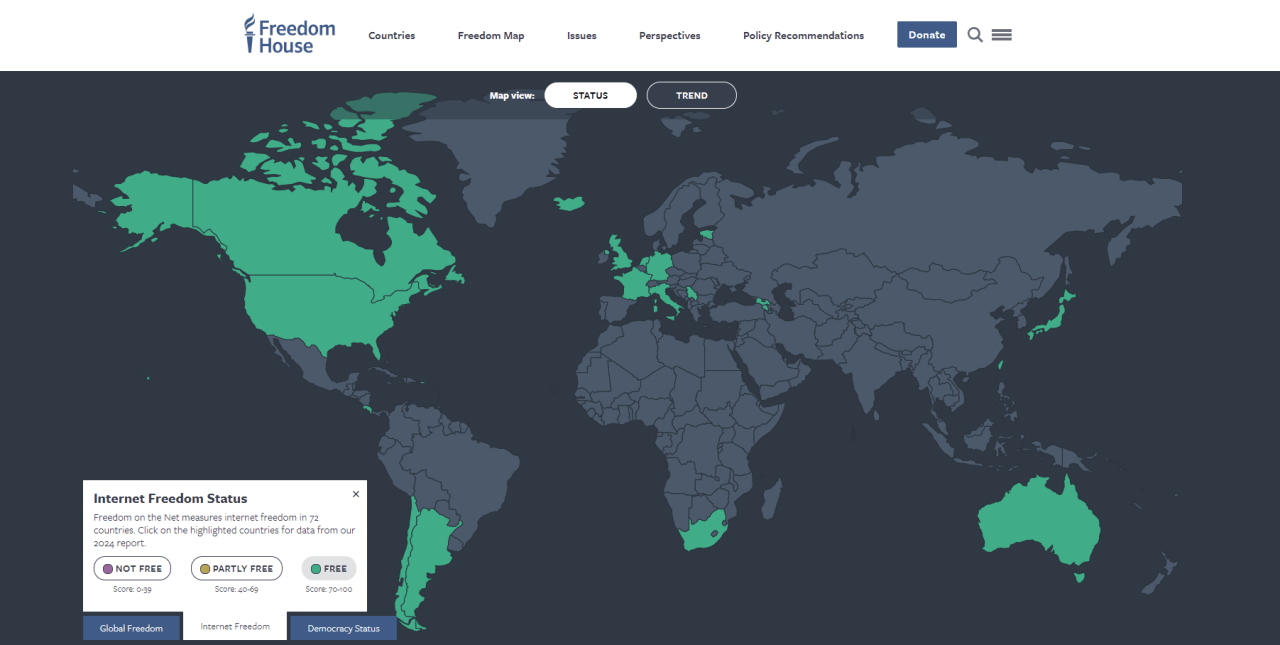The image size is (1280, 645).
Task: Click the Freedom House torch logo
Action: 289,35
